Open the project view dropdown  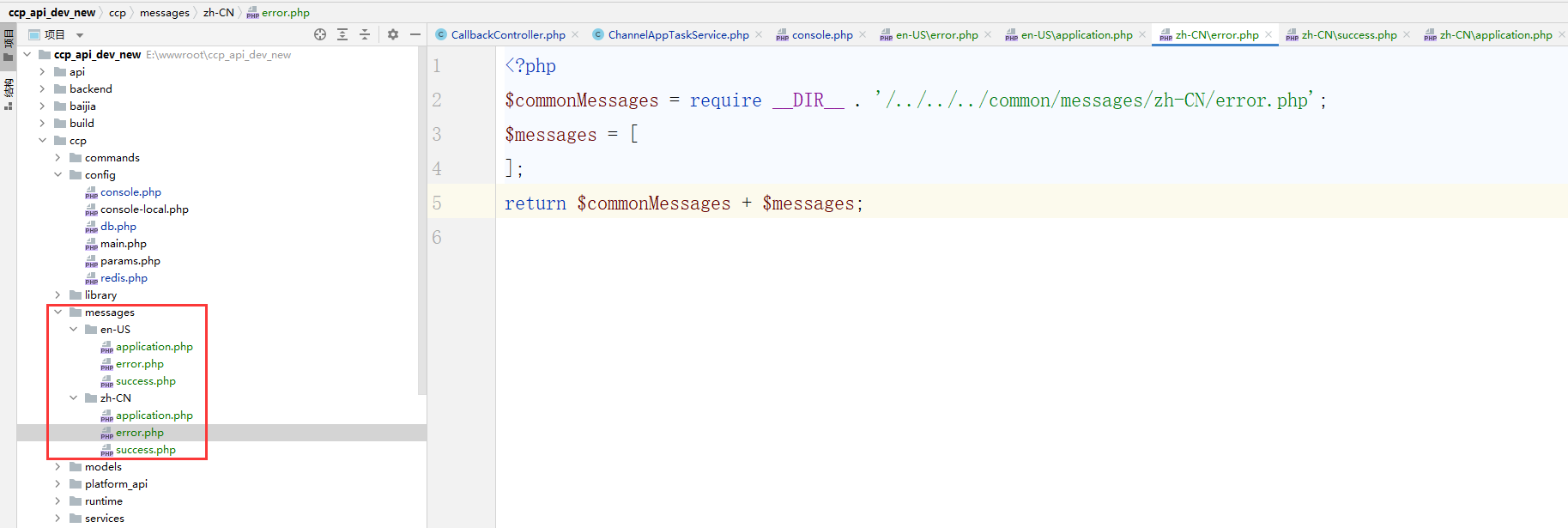click(x=80, y=35)
